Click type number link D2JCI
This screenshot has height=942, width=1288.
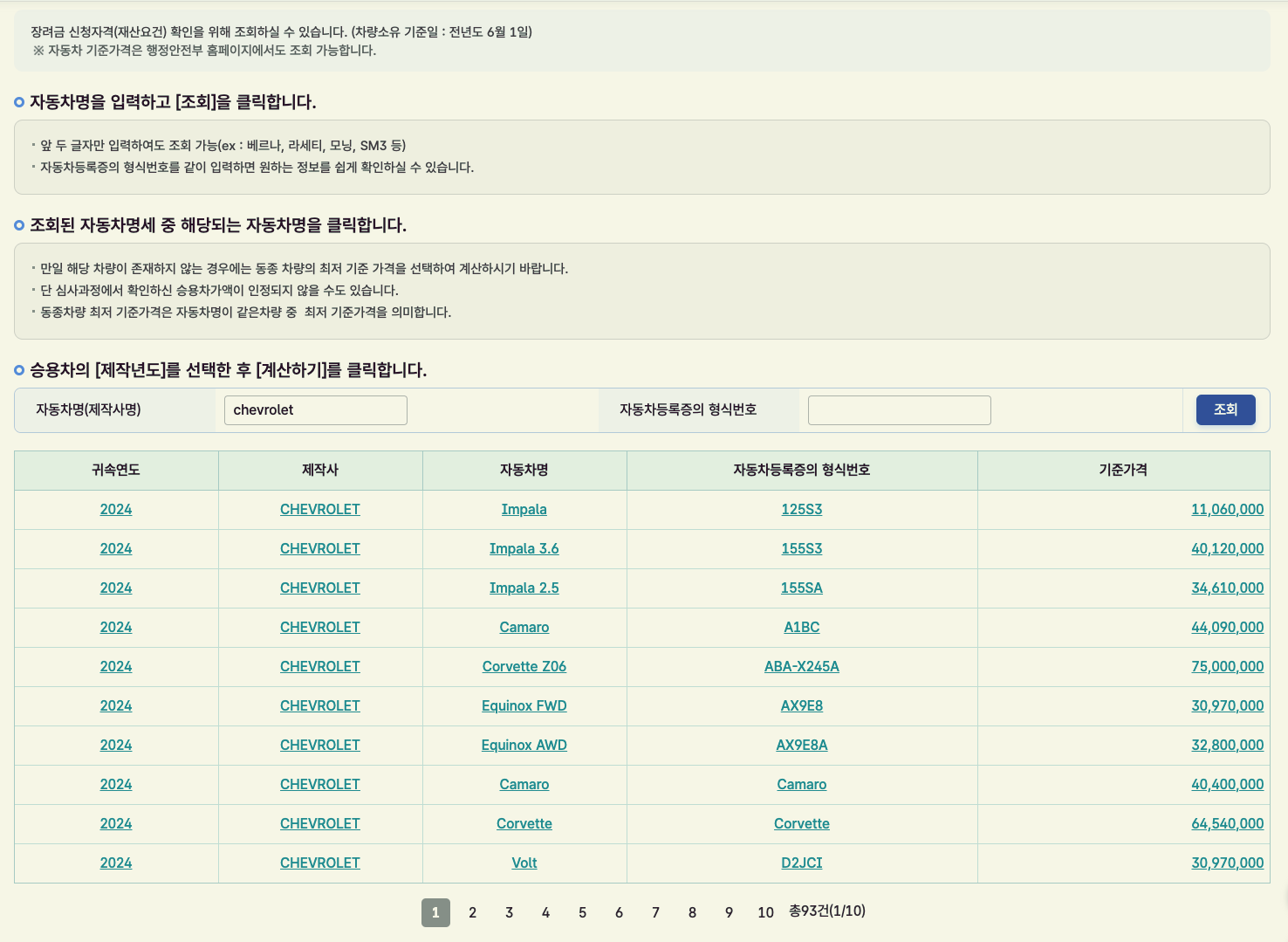pyautogui.click(x=801, y=863)
